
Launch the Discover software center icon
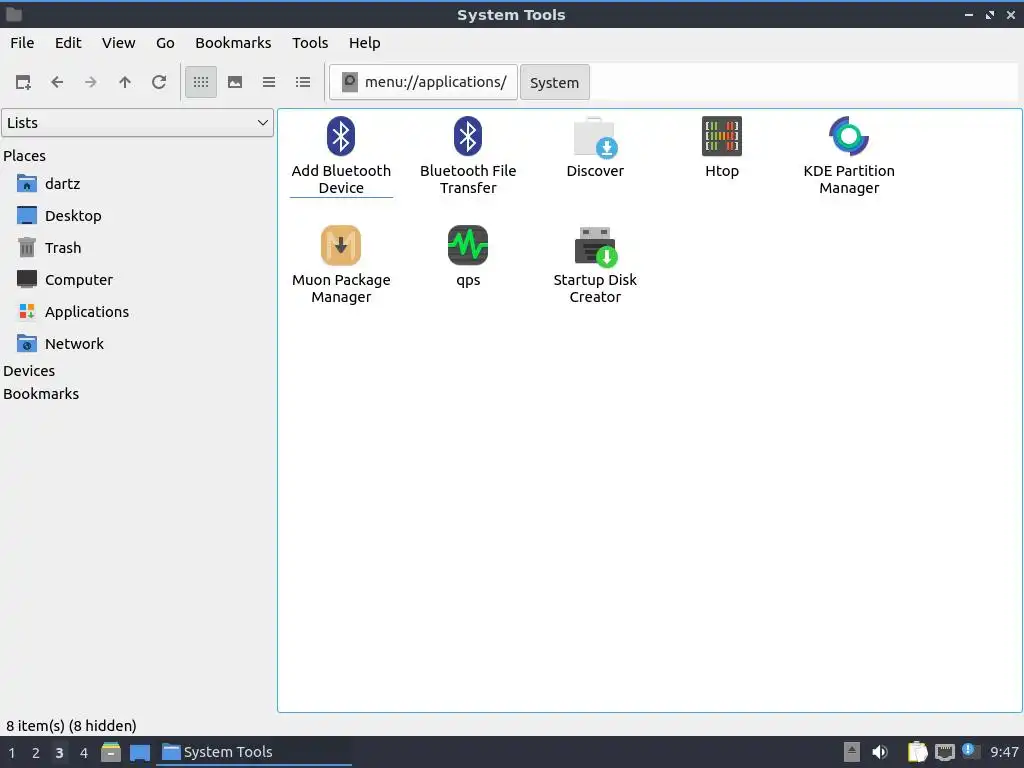tap(595, 137)
